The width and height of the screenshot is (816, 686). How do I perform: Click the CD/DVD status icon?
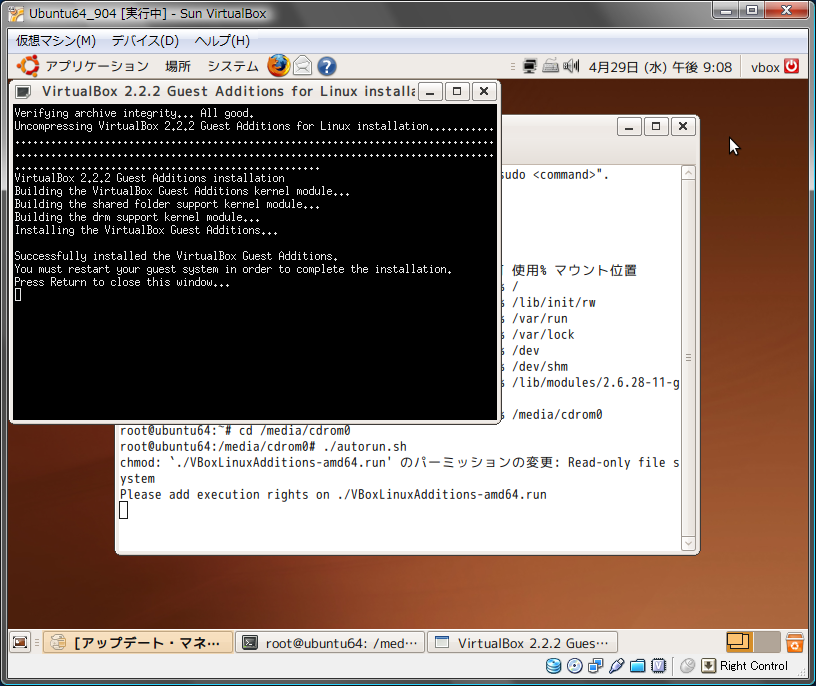coord(575,666)
